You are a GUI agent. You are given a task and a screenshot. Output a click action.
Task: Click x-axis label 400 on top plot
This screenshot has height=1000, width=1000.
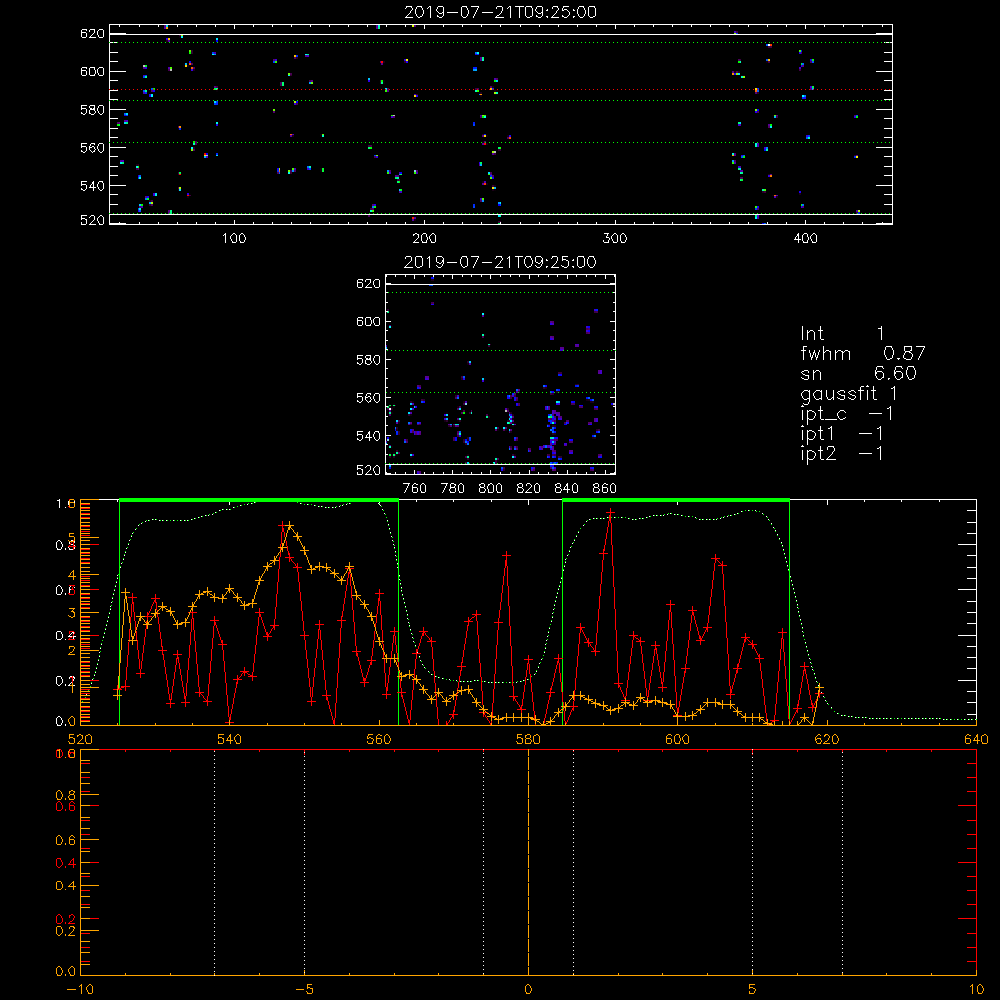pos(805,239)
